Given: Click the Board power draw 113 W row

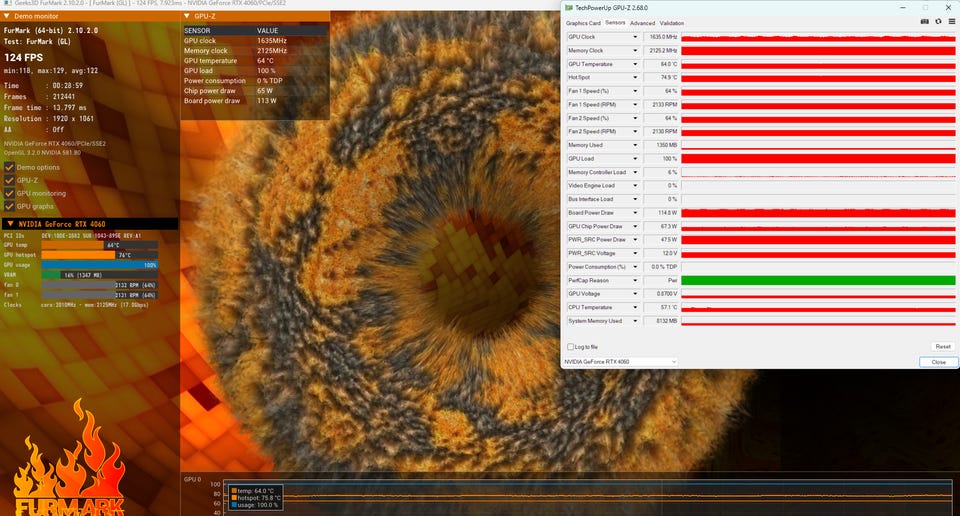Looking at the screenshot, I should click(x=255, y=100).
